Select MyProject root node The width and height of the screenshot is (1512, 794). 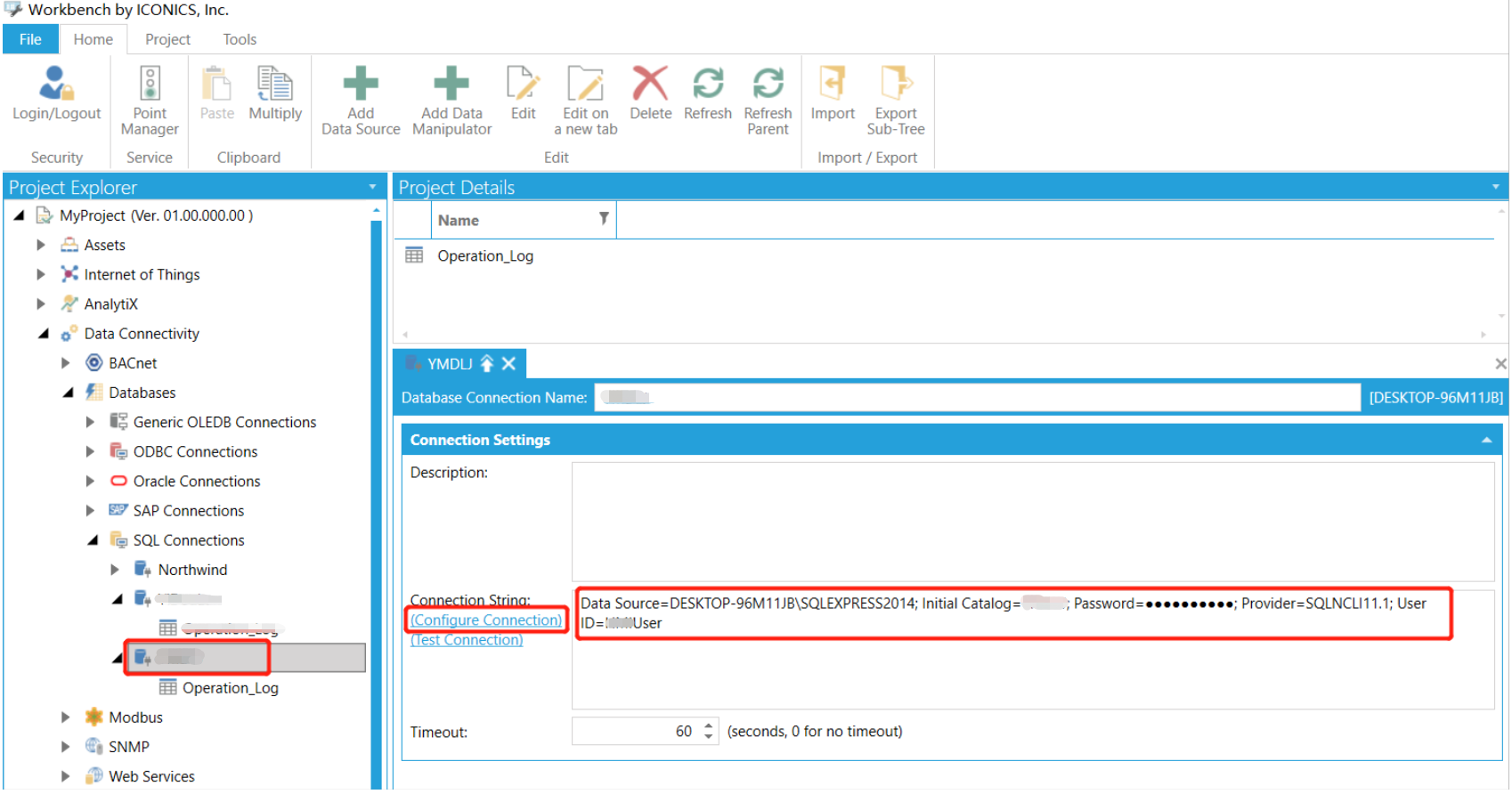point(156,215)
